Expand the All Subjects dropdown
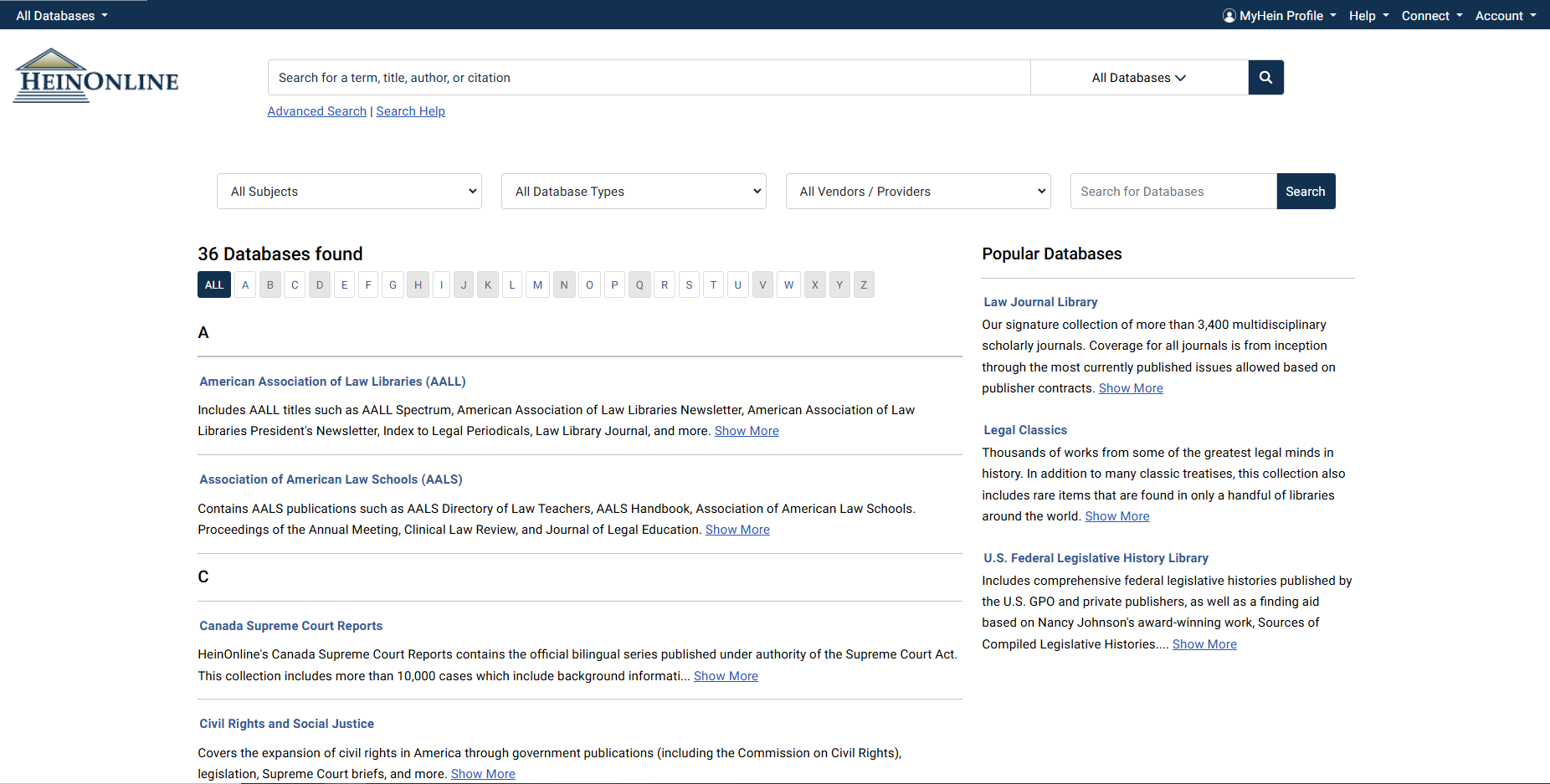 [x=349, y=192]
